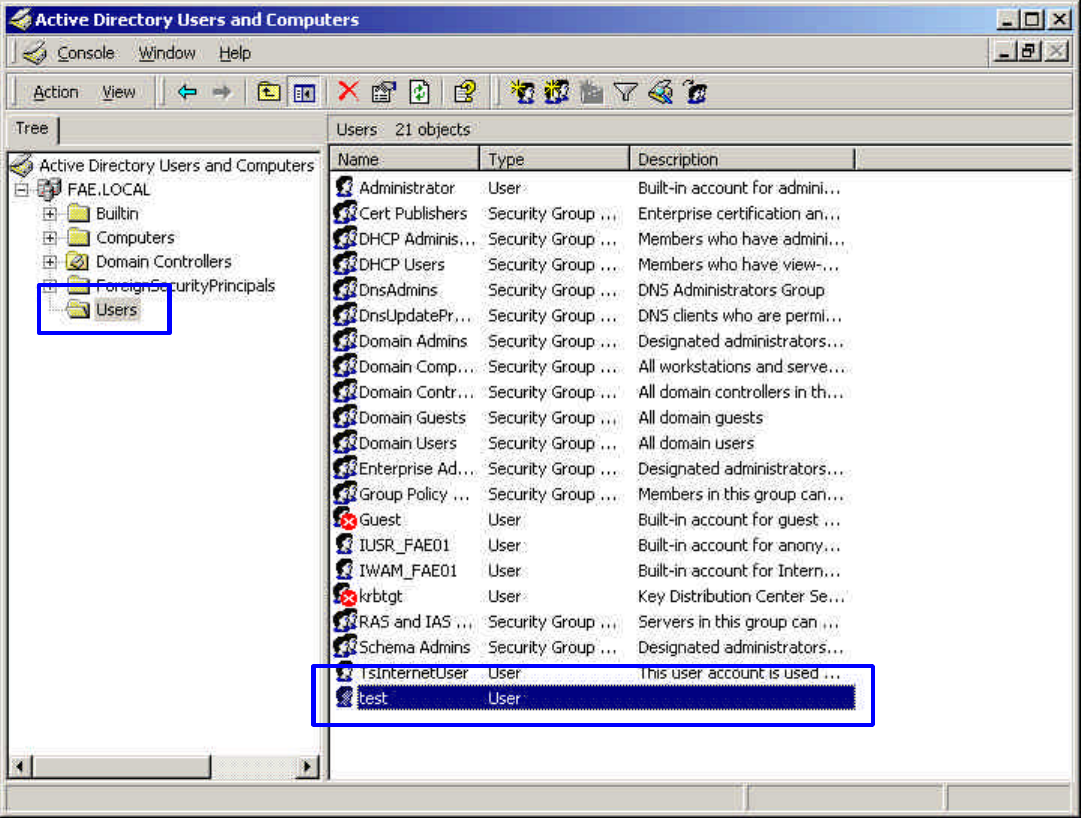Sort by the Type column header
The height and width of the screenshot is (818, 1081).
point(554,159)
